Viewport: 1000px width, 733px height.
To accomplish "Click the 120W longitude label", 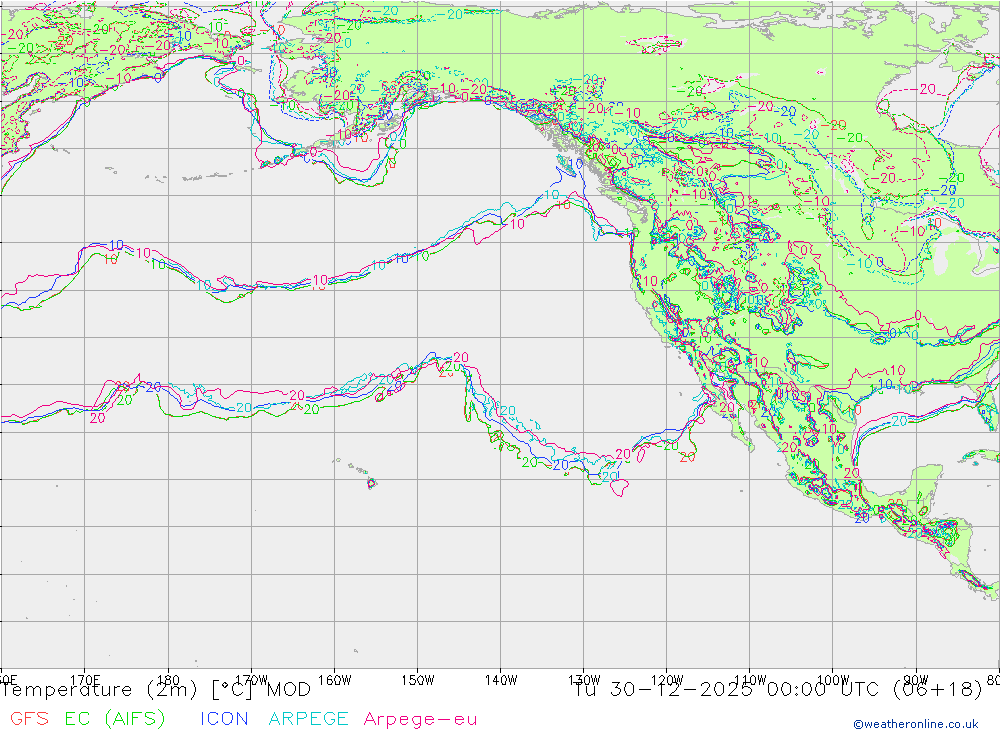I will [x=667, y=679].
